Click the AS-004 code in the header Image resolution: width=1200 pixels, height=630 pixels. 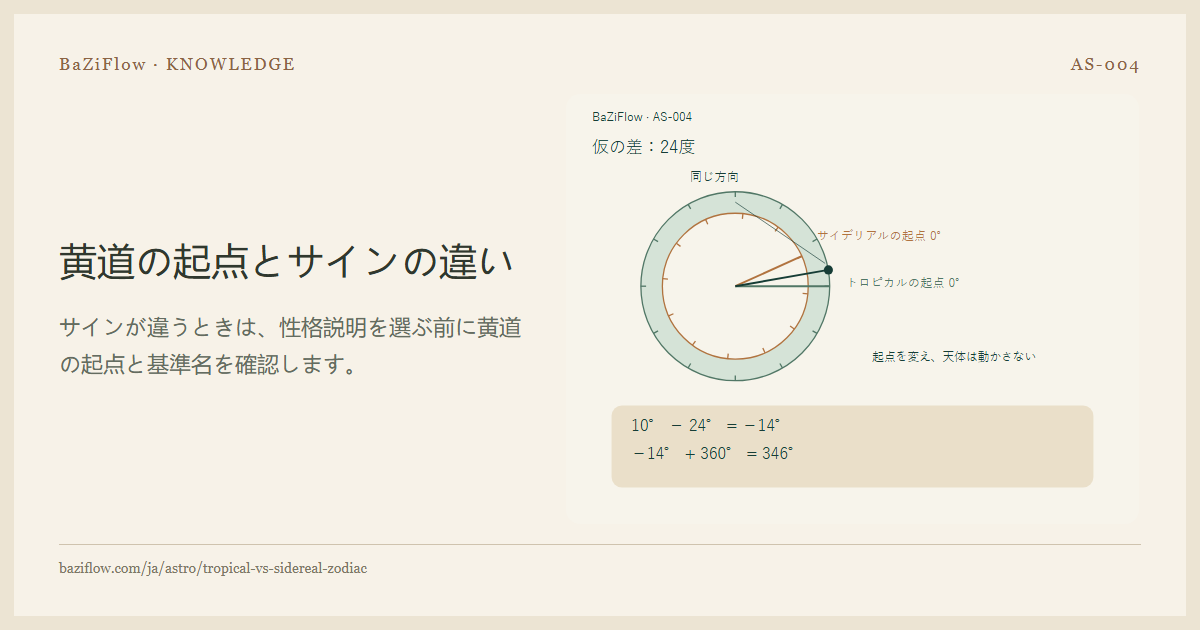(1105, 65)
